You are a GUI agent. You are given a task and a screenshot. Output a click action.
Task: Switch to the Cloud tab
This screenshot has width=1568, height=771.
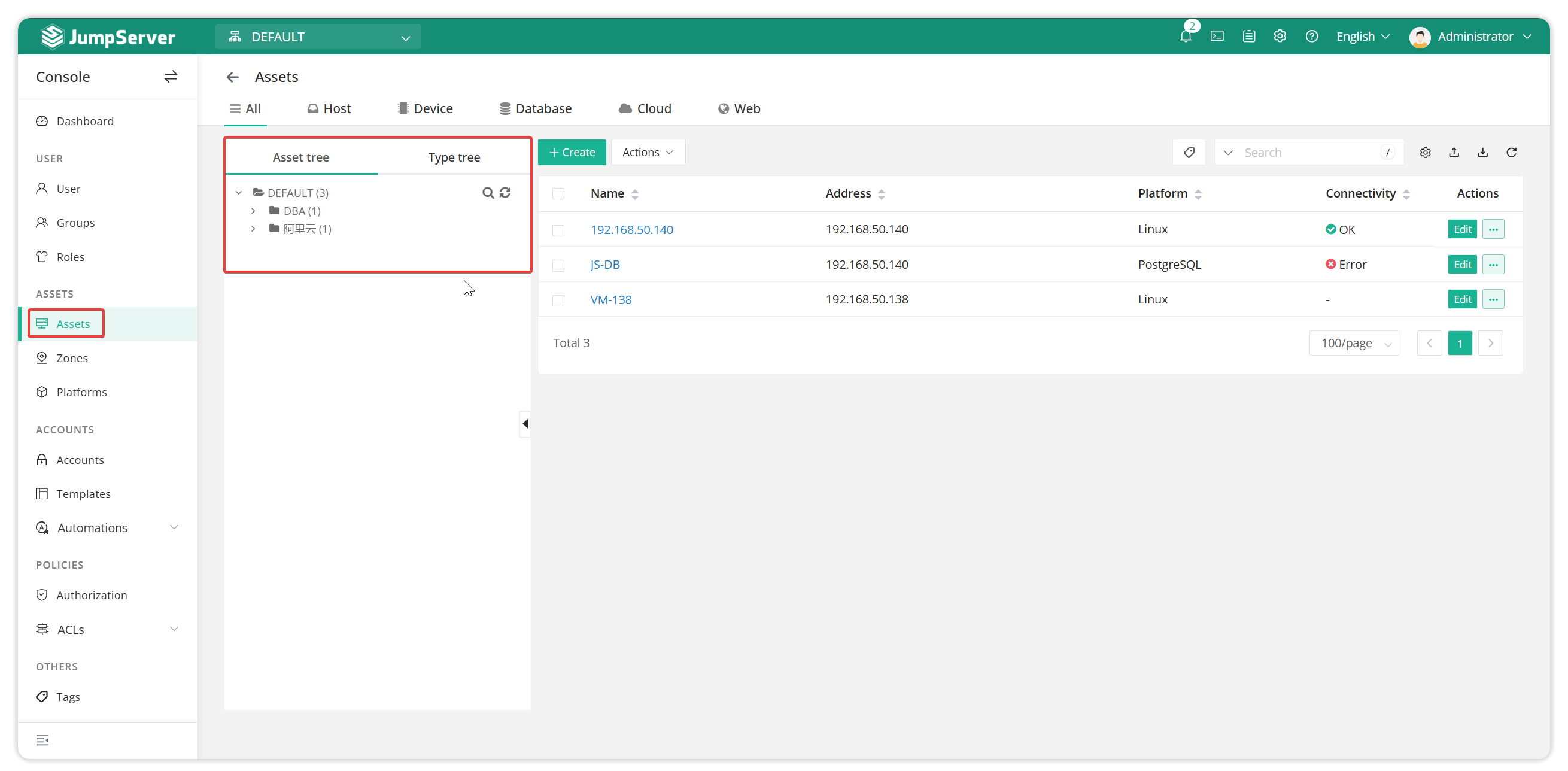coord(645,108)
